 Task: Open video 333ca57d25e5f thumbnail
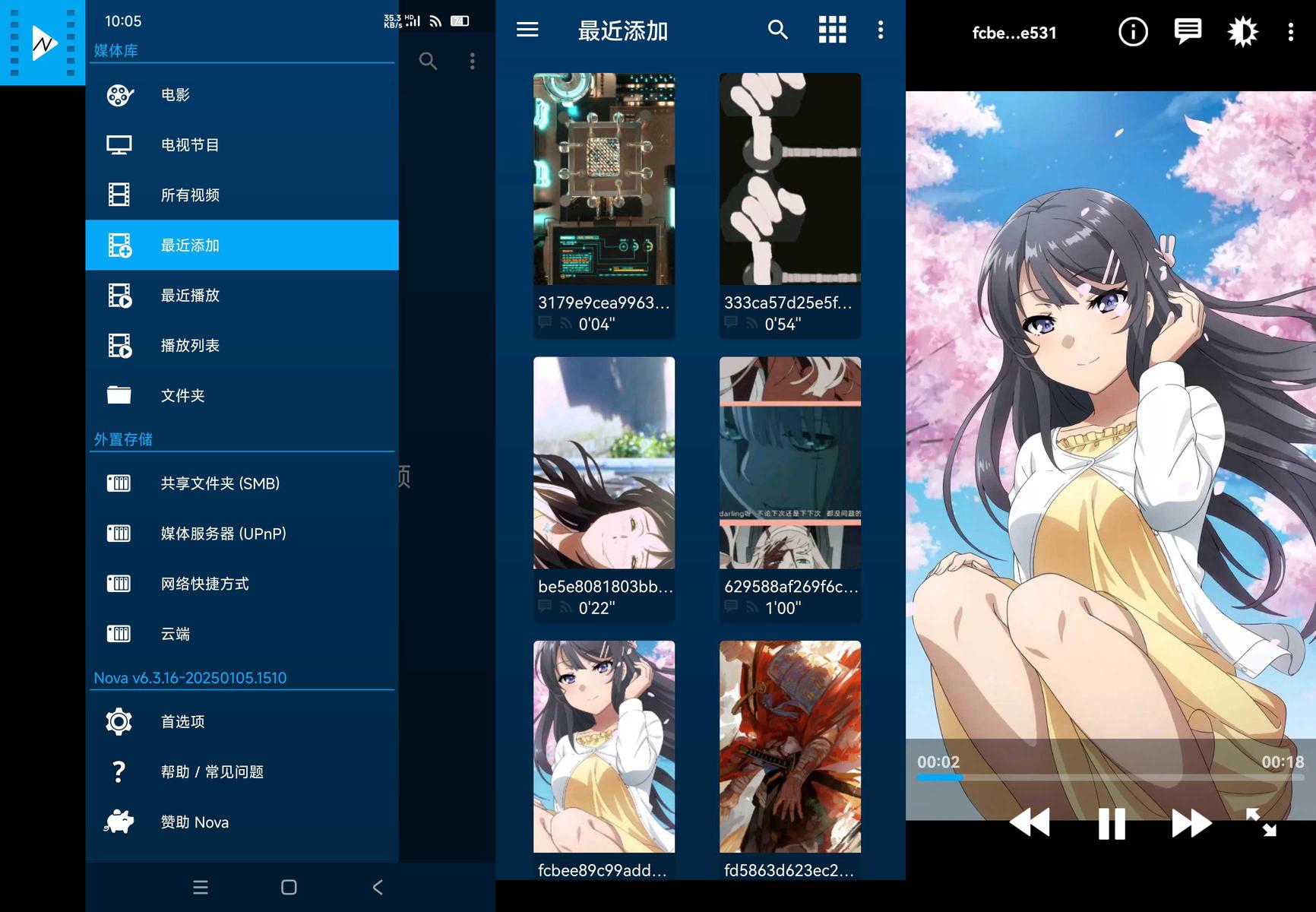[x=790, y=179]
